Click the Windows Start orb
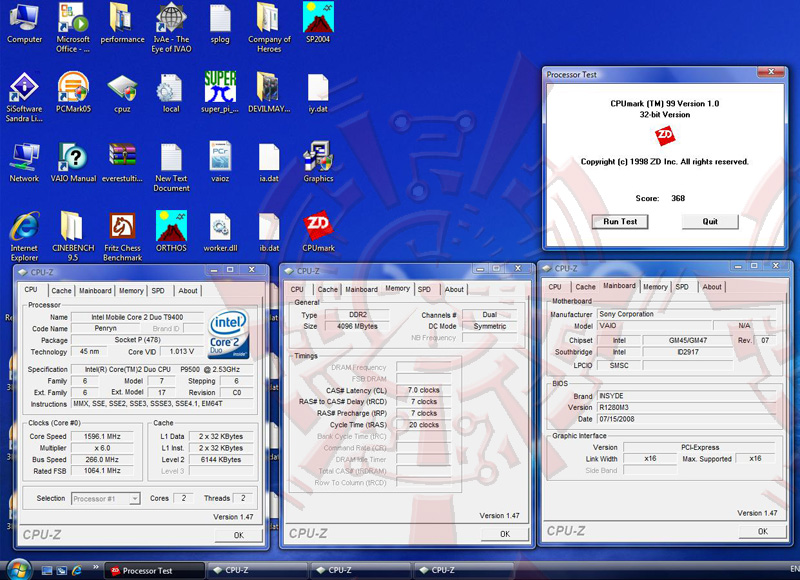Image resolution: width=800 pixels, height=580 pixels. pos(18,569)
